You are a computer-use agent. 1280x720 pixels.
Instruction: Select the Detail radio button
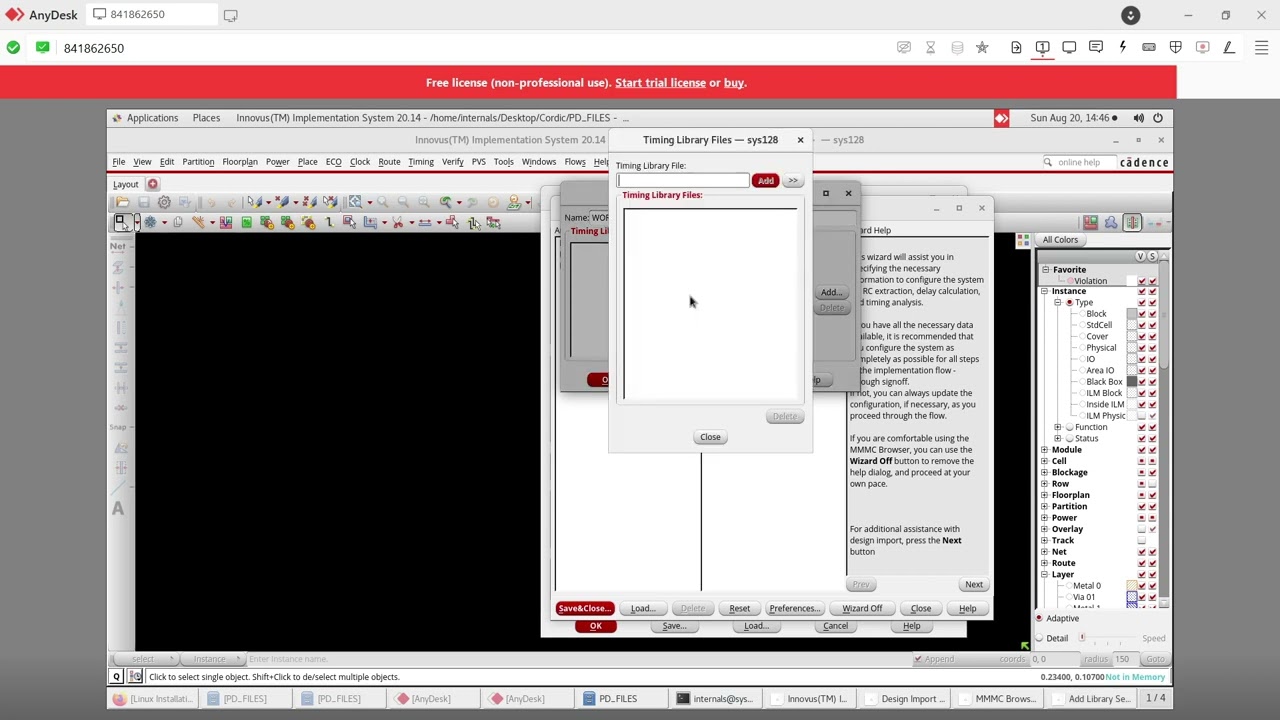(x=1039, y=638)
